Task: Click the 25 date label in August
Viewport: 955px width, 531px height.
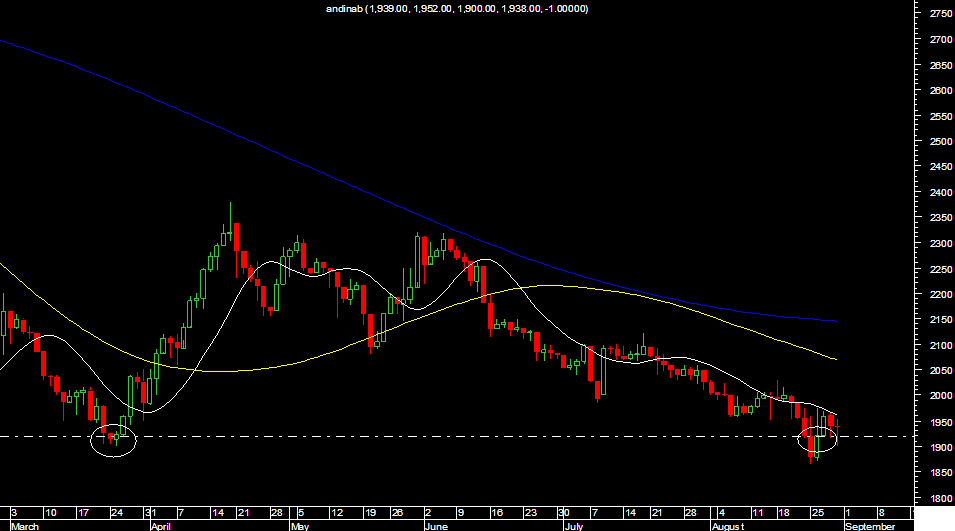Action: click(817, 513)
